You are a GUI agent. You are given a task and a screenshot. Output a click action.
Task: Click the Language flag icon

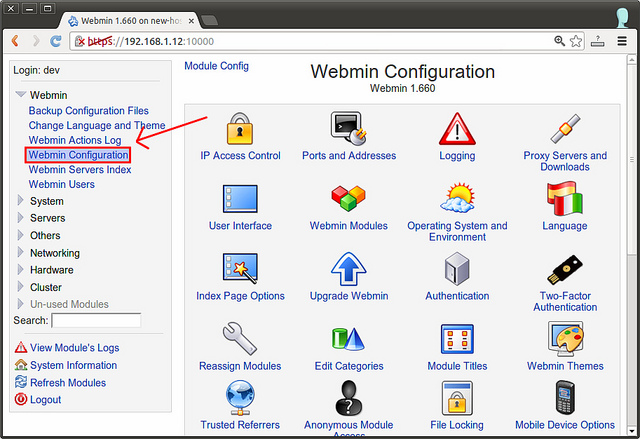(x=565, y=199)
